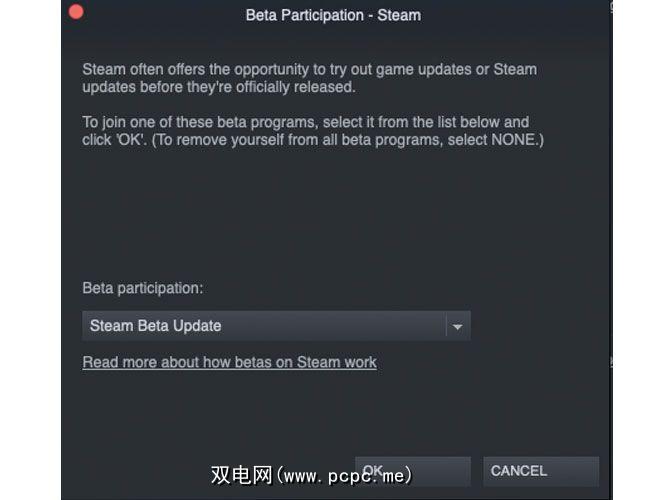Screen dimensions: 670x500
Task: Click the background window strip right of dialog
Action: 640,250
